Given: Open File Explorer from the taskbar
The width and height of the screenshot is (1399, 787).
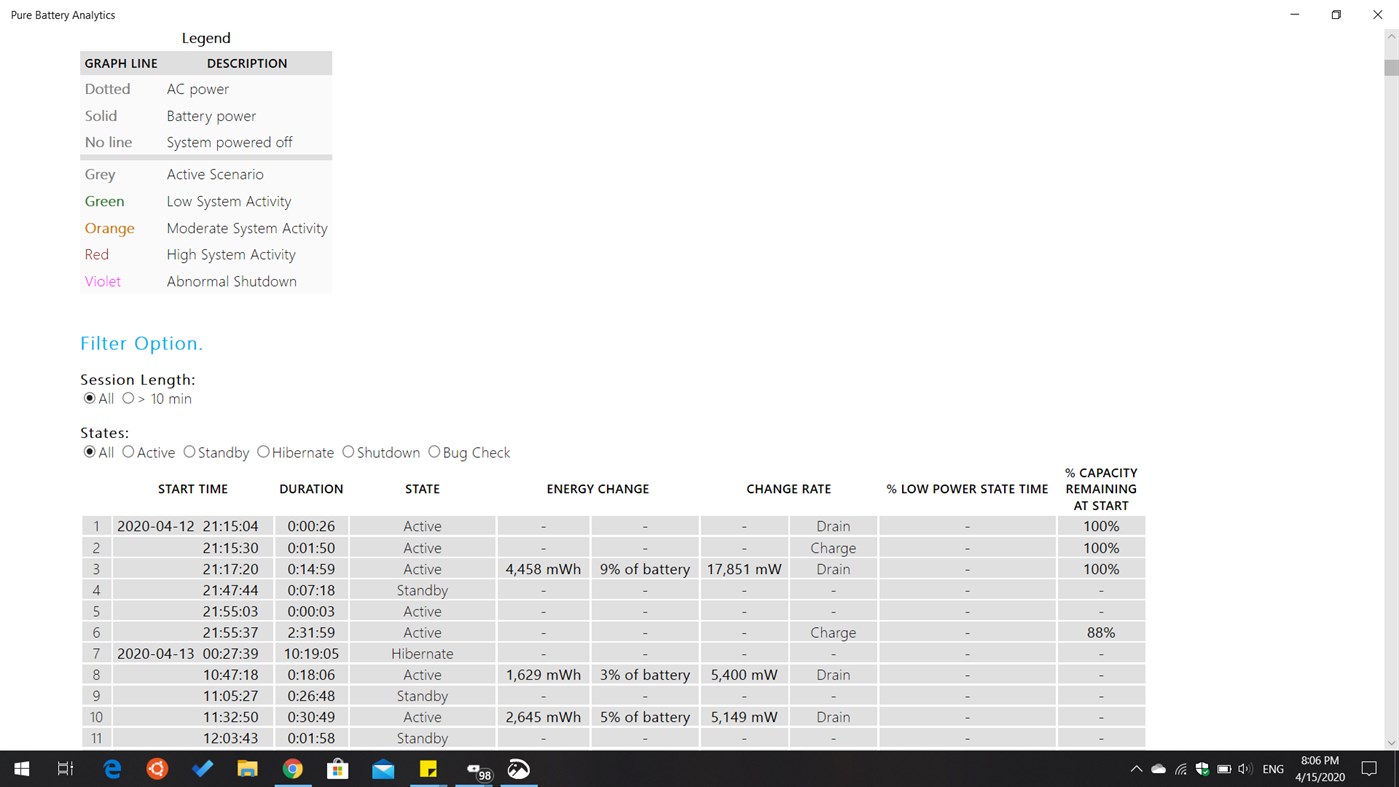Looking at the screenshot, I should [247, 769].
